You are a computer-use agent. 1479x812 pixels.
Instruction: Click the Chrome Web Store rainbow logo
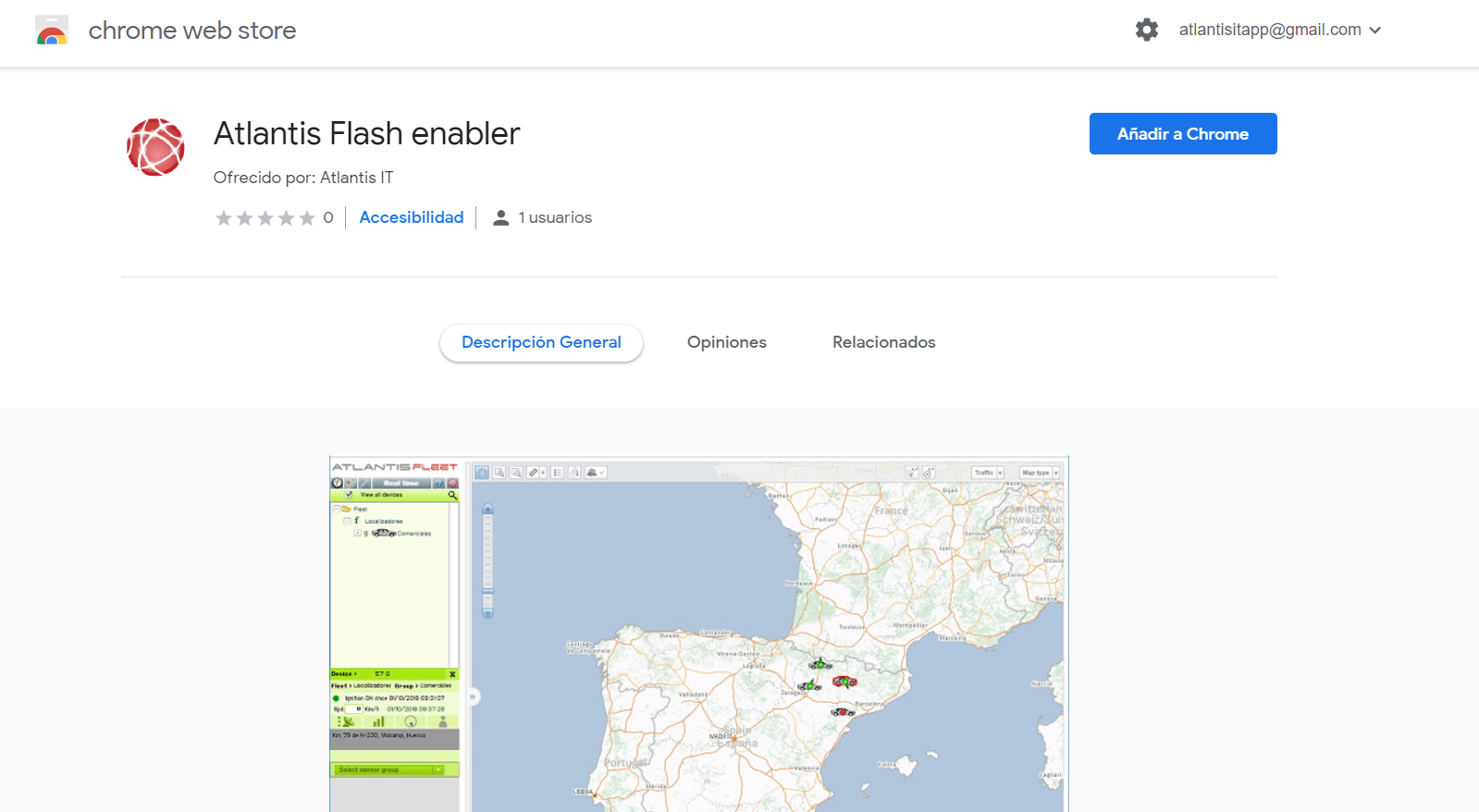[52, 30]
